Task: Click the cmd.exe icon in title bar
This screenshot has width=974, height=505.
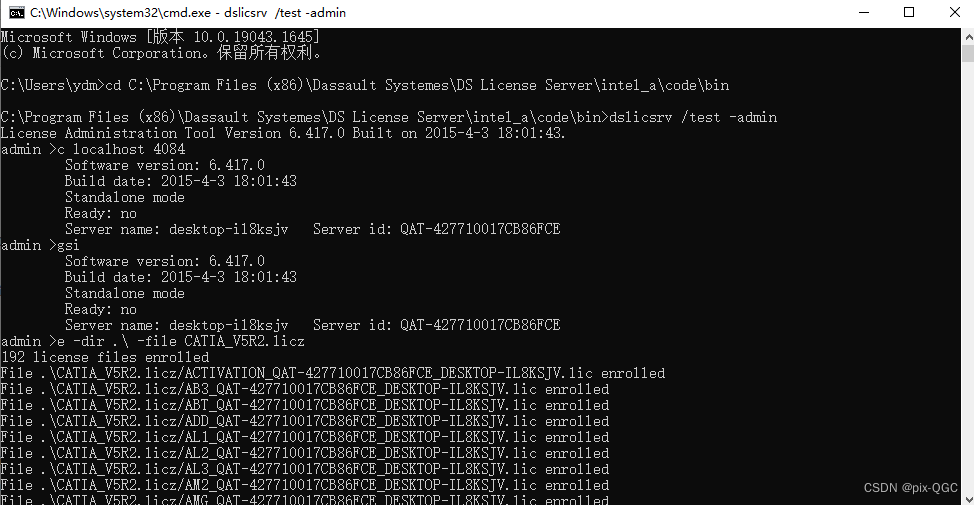Action: click(x=16, y=12)
